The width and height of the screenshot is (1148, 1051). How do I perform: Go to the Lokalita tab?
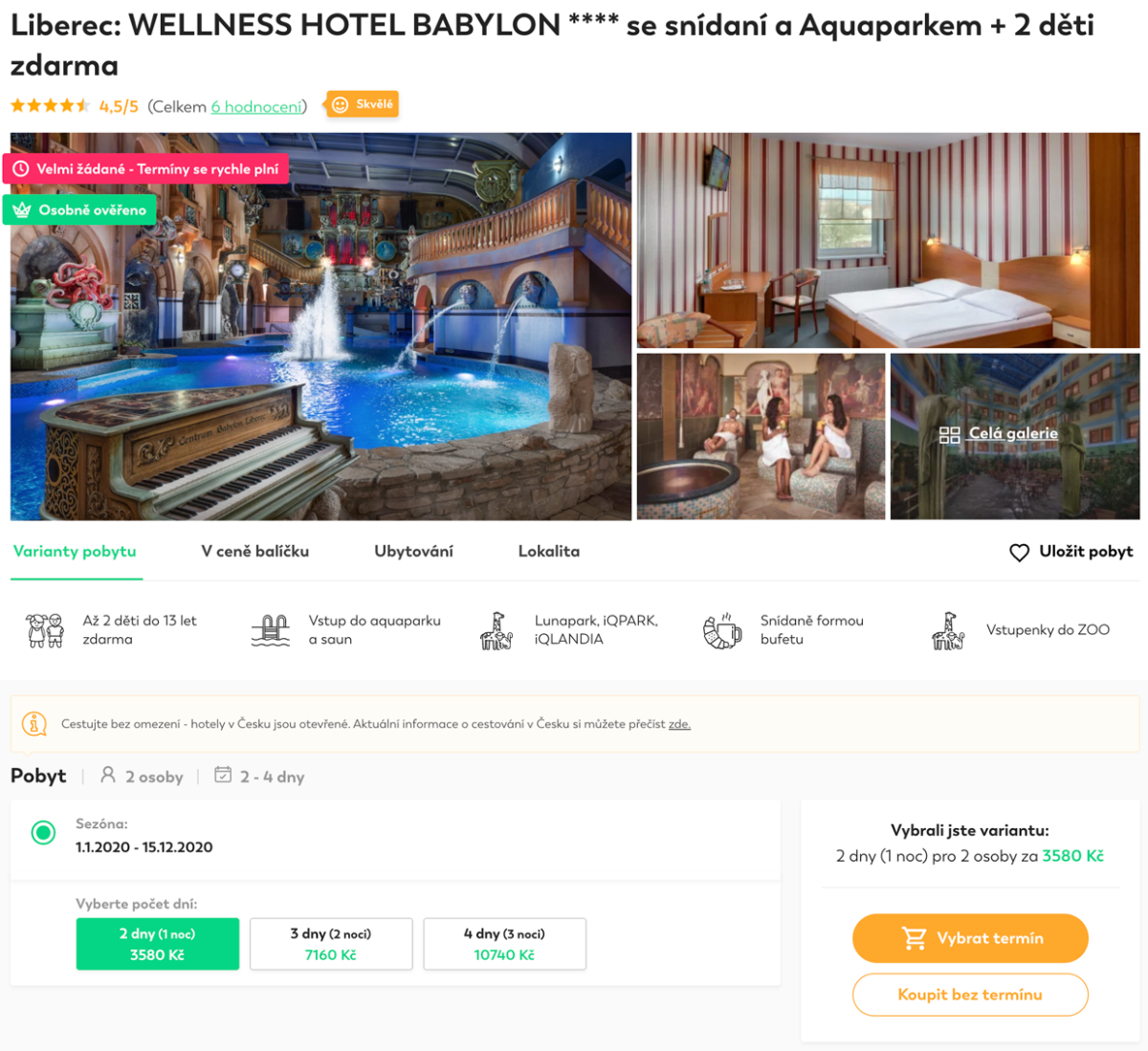pos(549,552)
